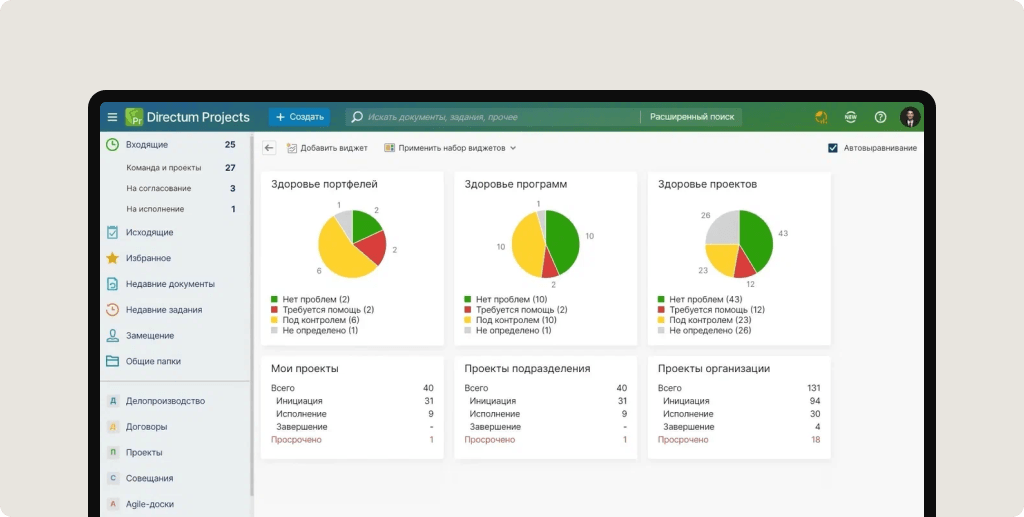Image resolution: width=1024 pixels, height=517 pixels.
Task: Click the back arrow icon
Action: click(269, 148)
